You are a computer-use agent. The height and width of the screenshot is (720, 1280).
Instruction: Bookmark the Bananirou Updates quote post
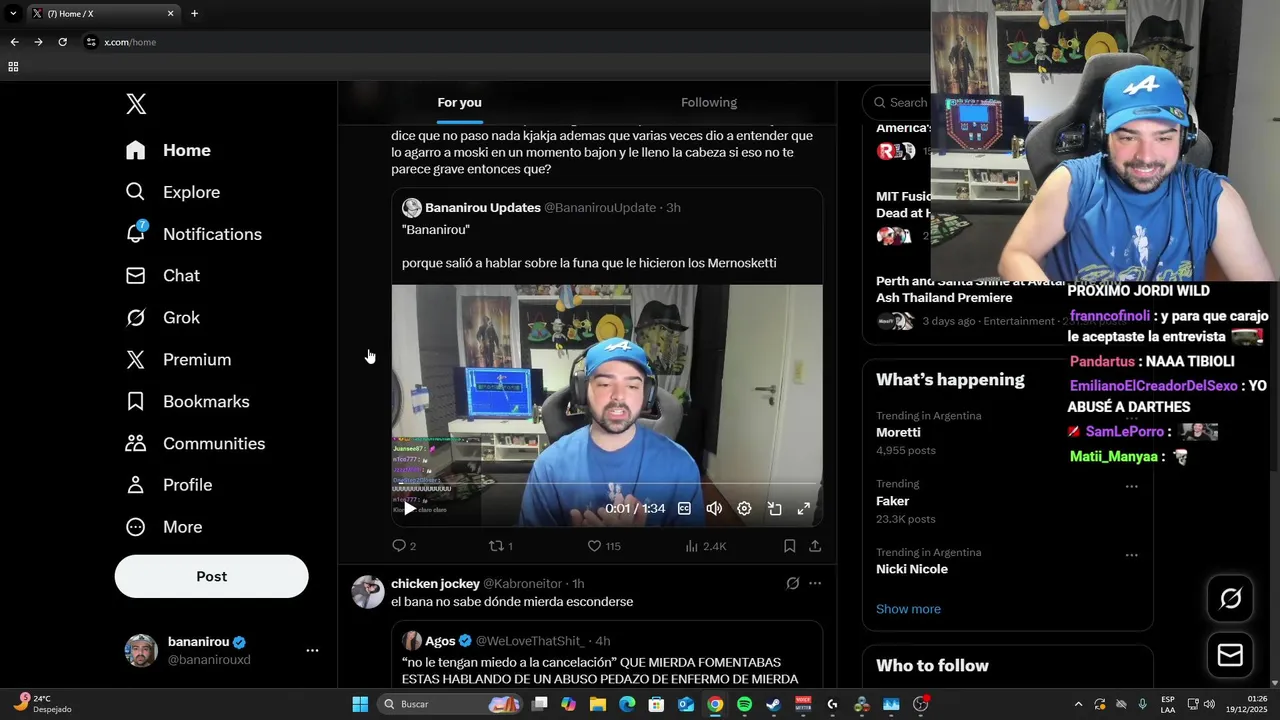click(x=789, y=546)
